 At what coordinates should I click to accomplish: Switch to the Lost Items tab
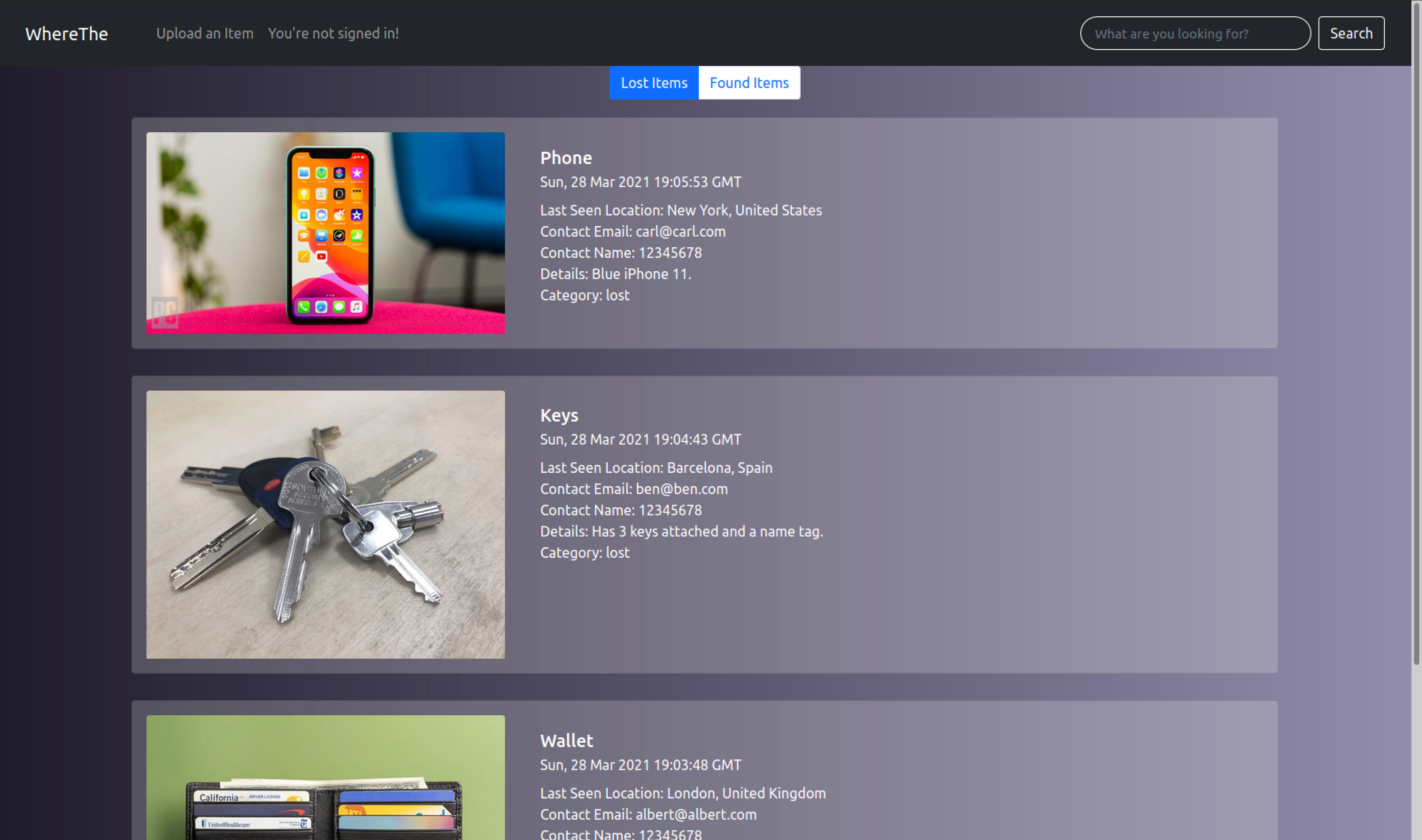[654, 83]
